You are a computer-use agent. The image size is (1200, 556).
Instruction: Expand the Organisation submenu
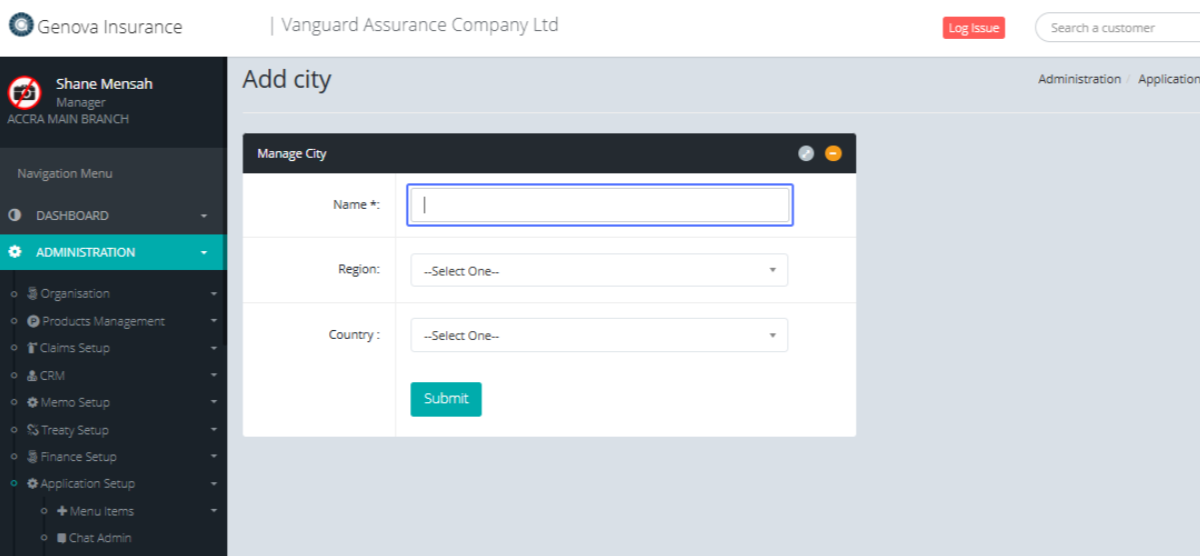213,294
